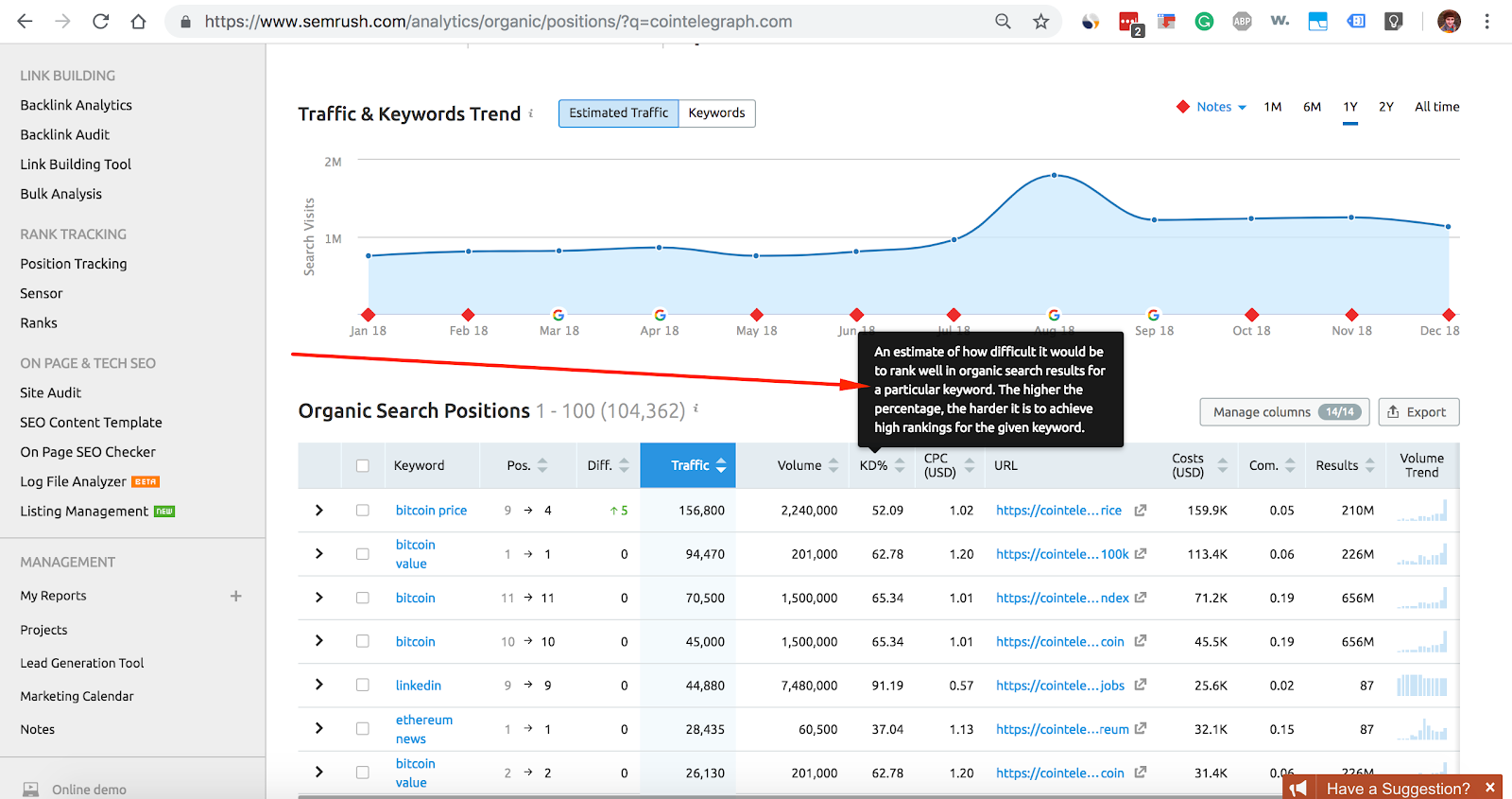Add new report with plus icon
Viewport: 1512px width, 799px height.
pyautogui.click(x=235, y=596)
